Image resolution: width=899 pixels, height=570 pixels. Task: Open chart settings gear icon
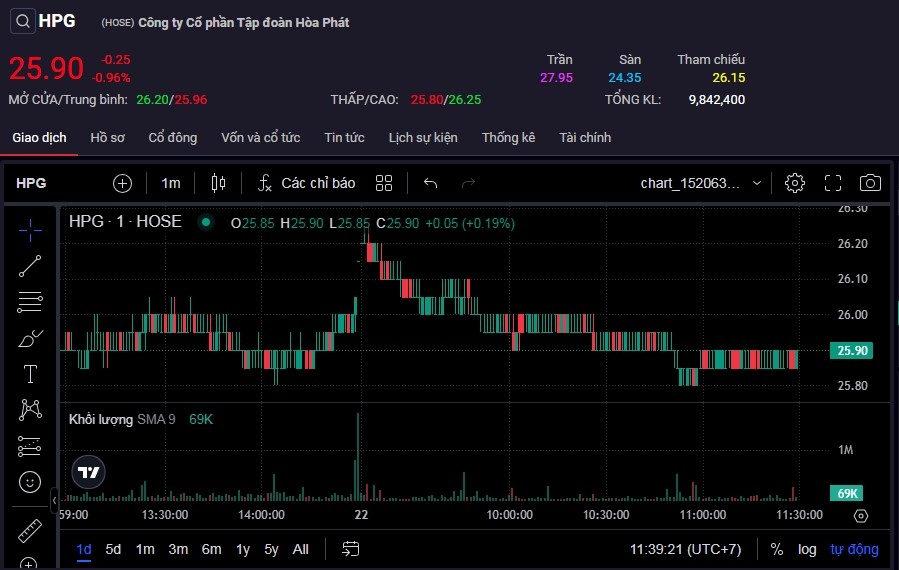click(795, 183)
